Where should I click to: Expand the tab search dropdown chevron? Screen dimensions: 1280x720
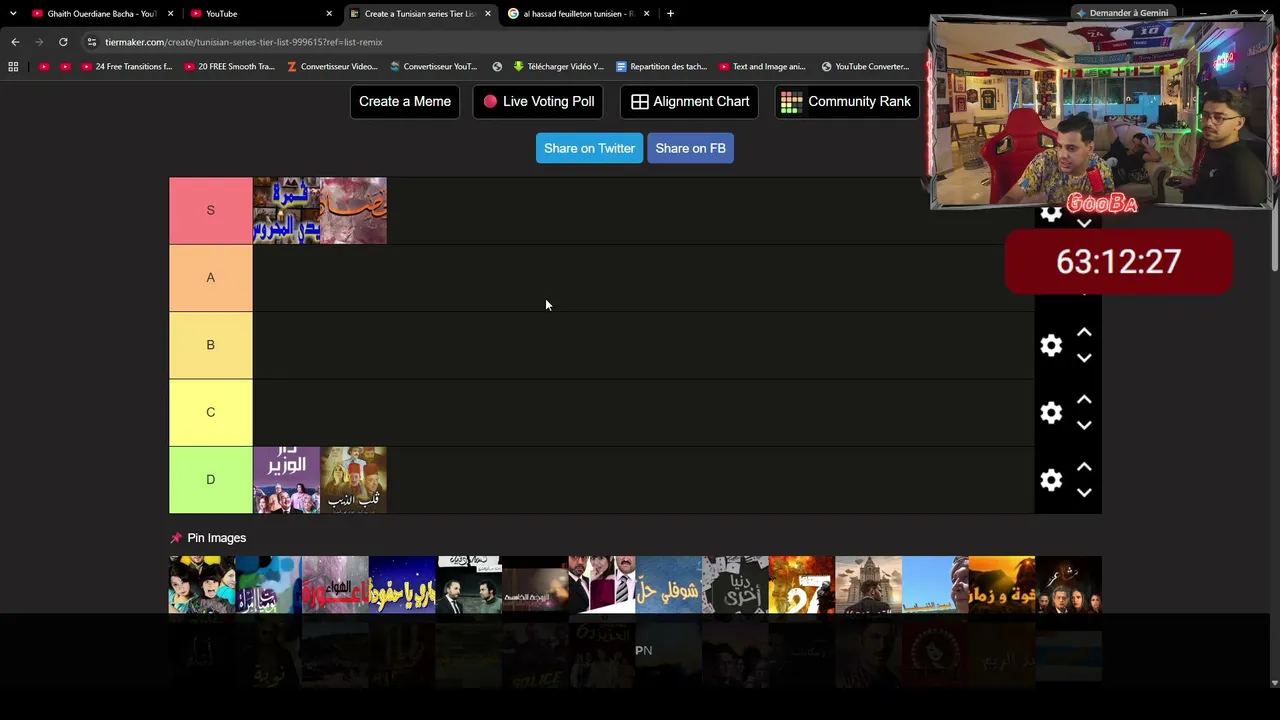(13, 14)
